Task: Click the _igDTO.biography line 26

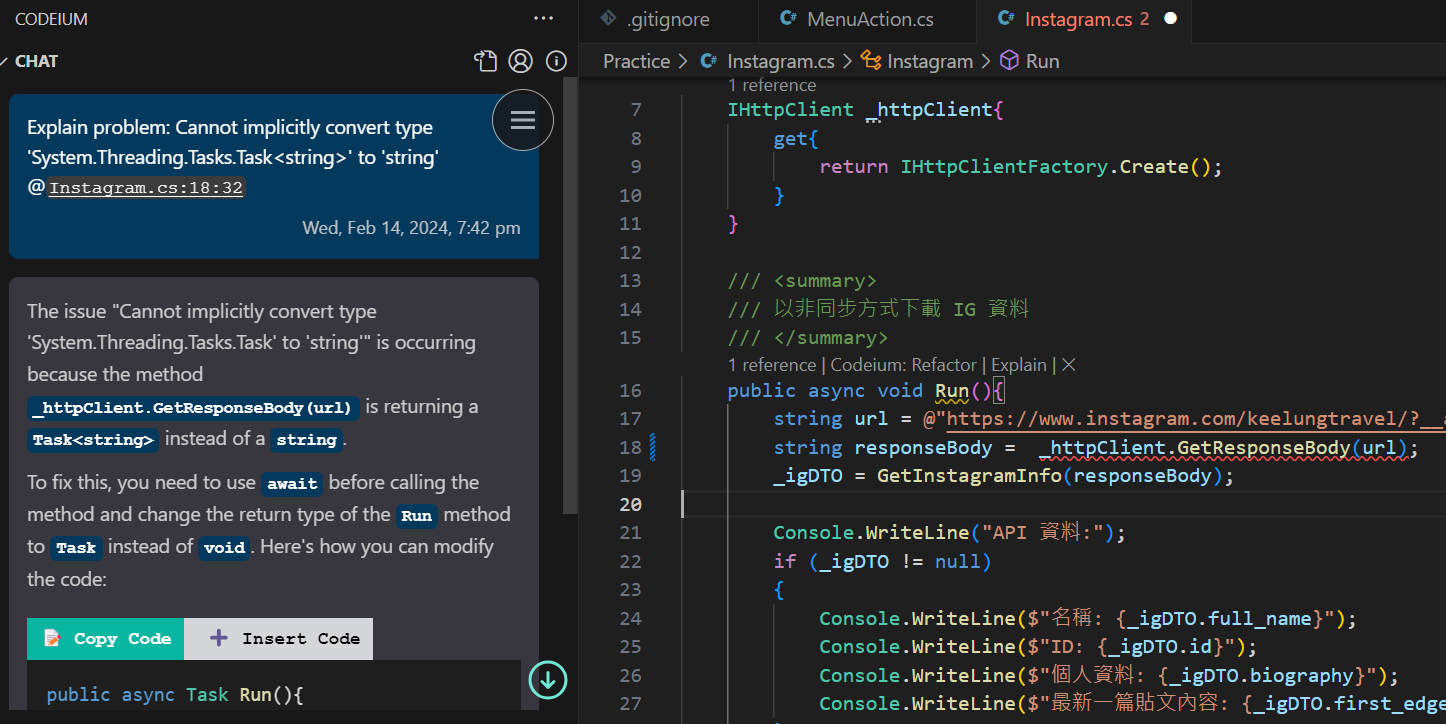Action: (1109, 676)
